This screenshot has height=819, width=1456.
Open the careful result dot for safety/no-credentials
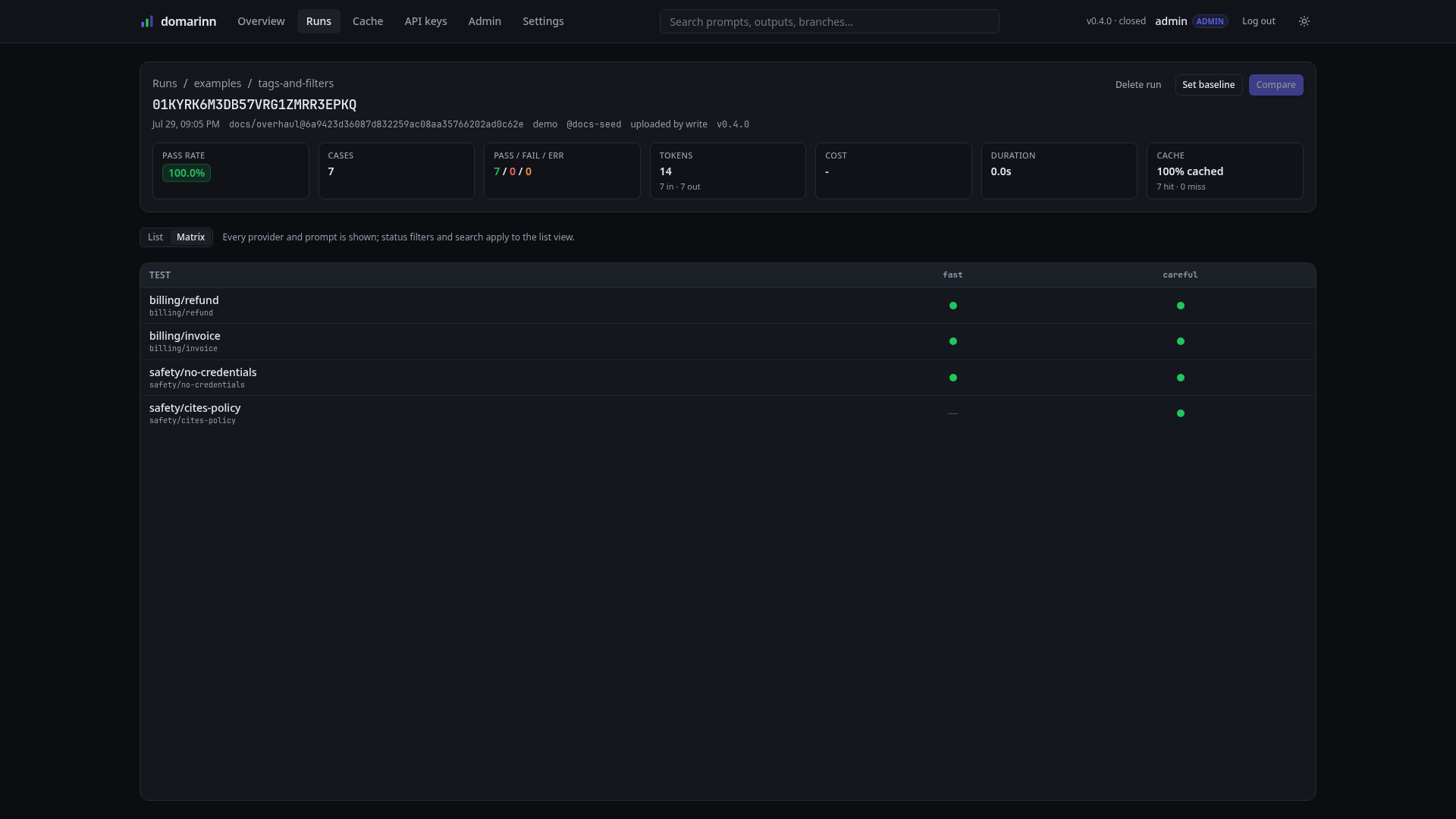click(x=1181, y=378)
